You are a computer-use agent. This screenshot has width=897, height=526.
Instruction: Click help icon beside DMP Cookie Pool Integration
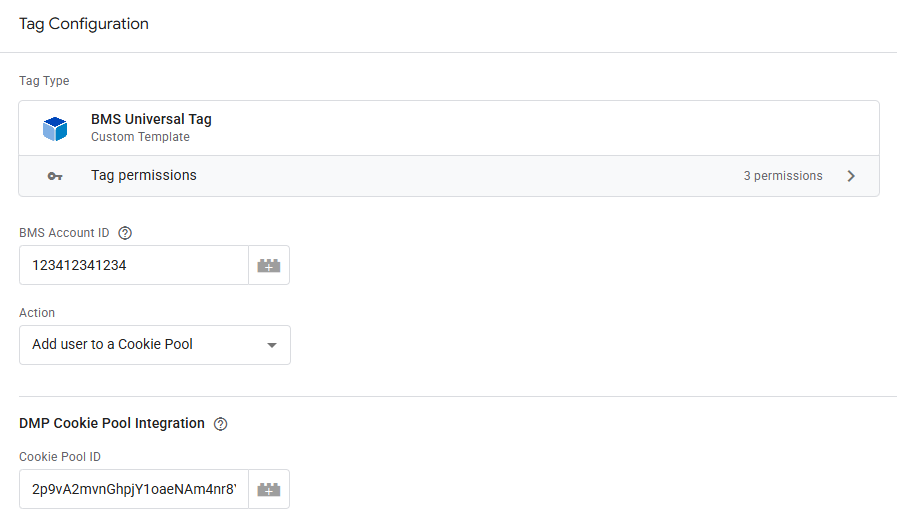point(221,424)
